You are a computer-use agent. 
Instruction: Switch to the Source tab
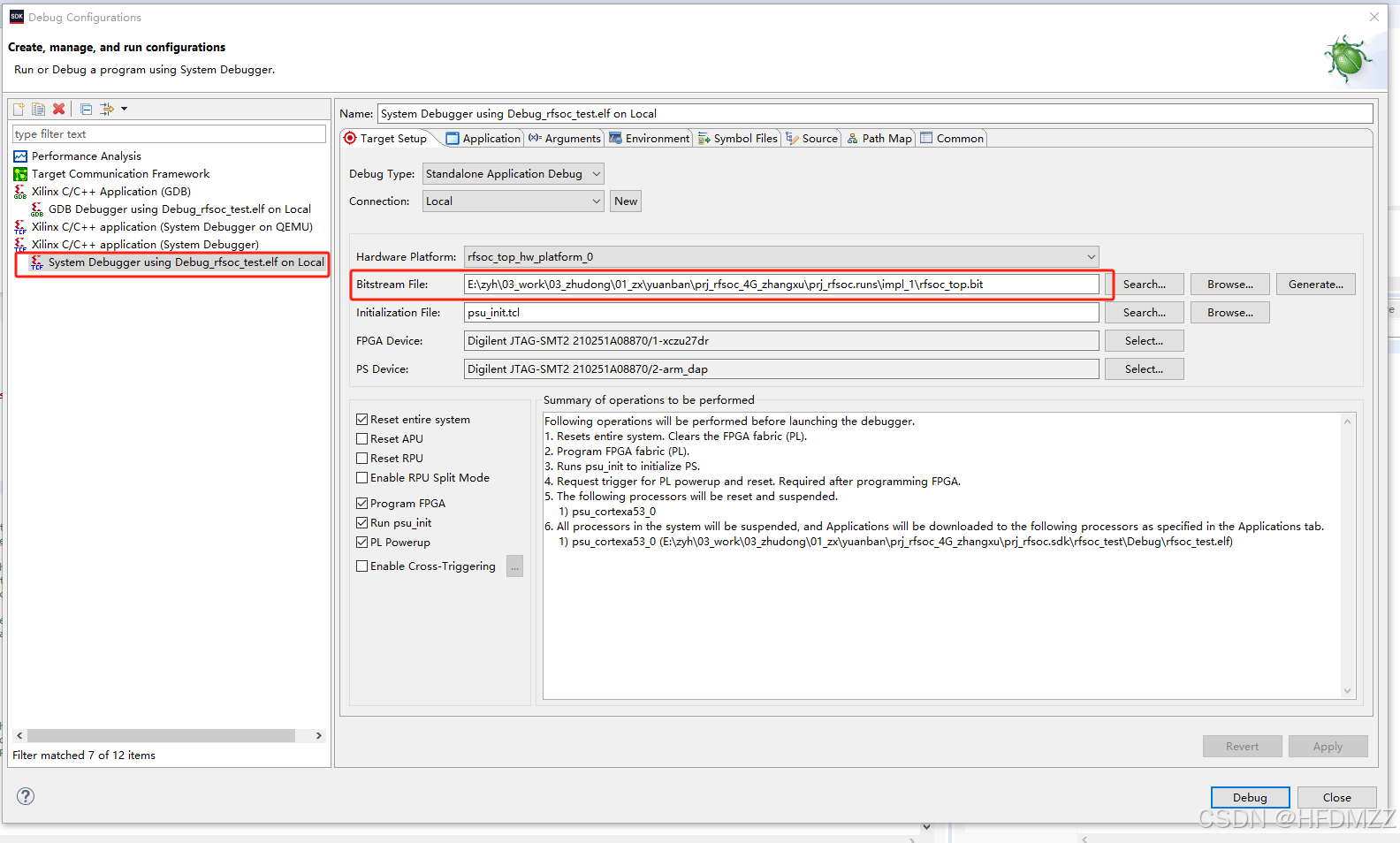[x=812, y=139]
